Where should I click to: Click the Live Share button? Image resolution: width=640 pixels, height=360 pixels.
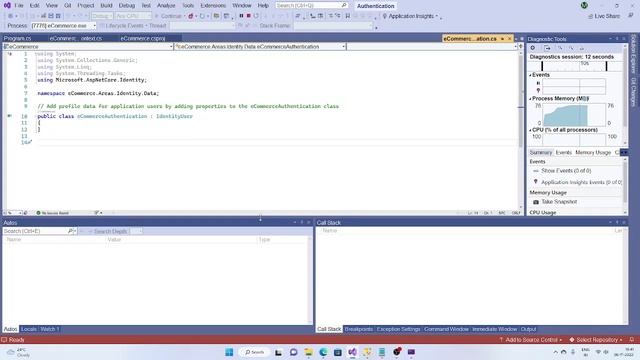(x=604, y=16)
